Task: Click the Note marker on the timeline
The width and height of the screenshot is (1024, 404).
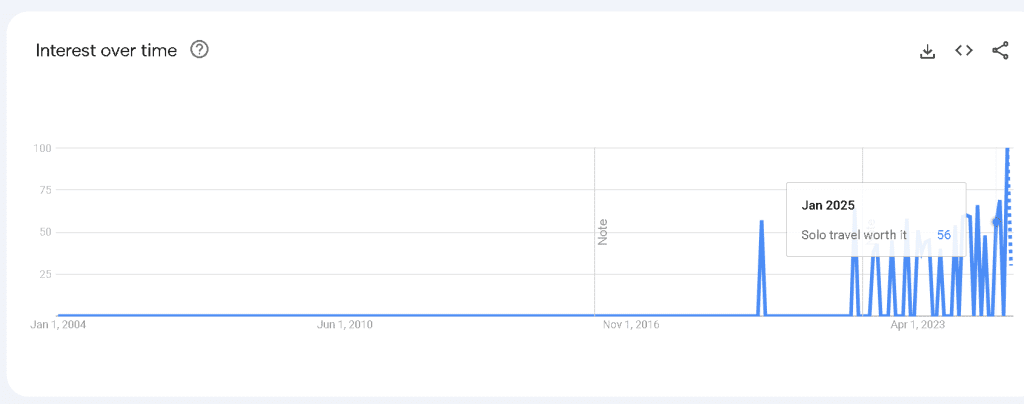Action: coord(602,232)
